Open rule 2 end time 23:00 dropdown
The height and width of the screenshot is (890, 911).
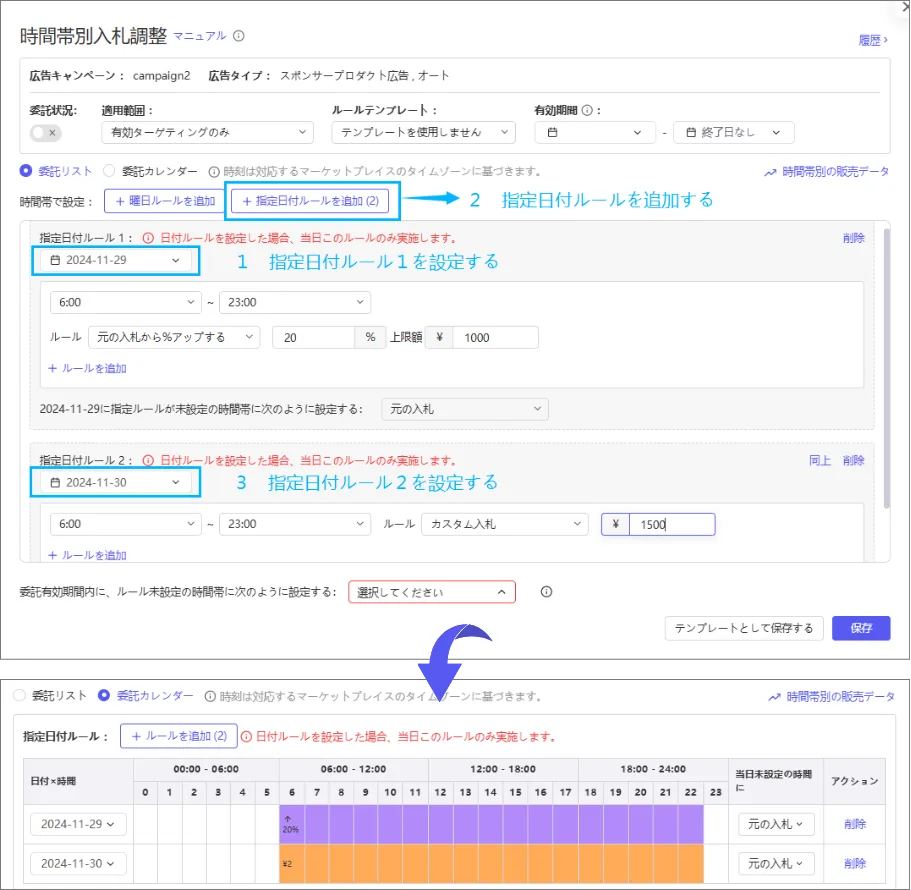click(x=295, y=524)
